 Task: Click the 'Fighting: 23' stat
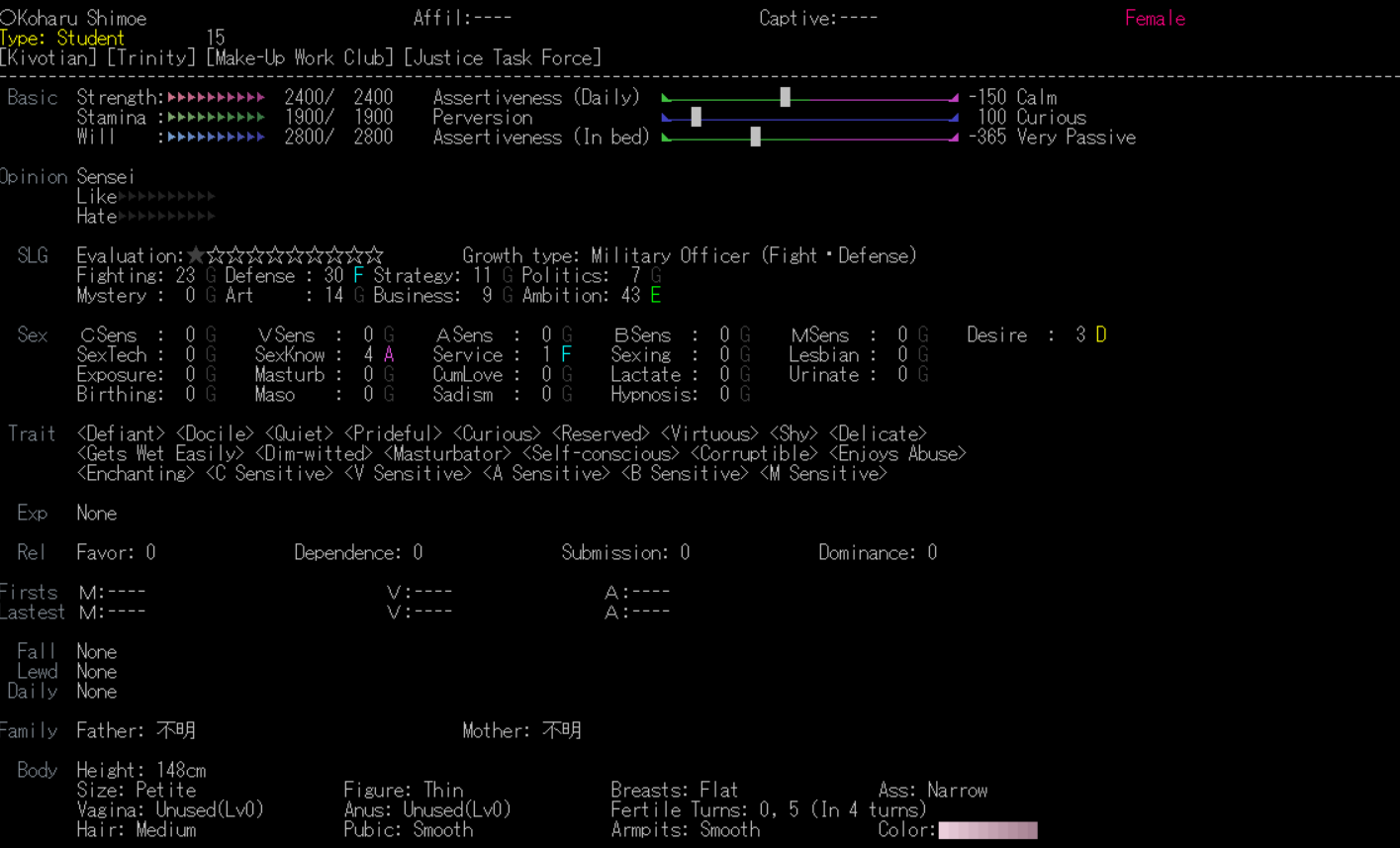(x=136, y=276)
